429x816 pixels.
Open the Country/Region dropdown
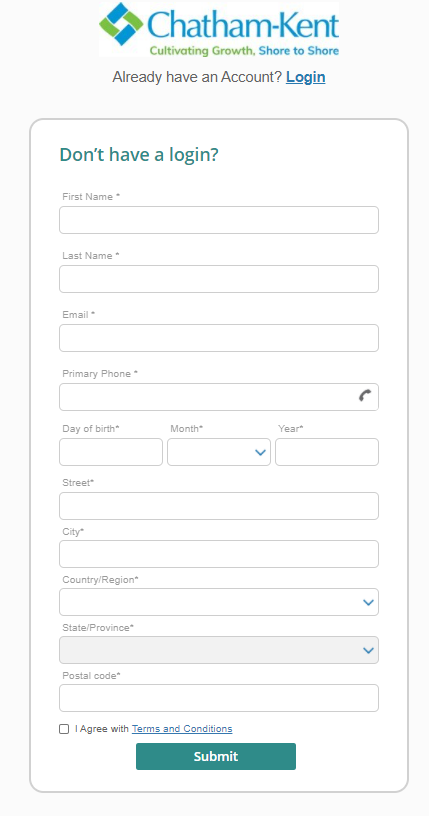tap(219, 602)
